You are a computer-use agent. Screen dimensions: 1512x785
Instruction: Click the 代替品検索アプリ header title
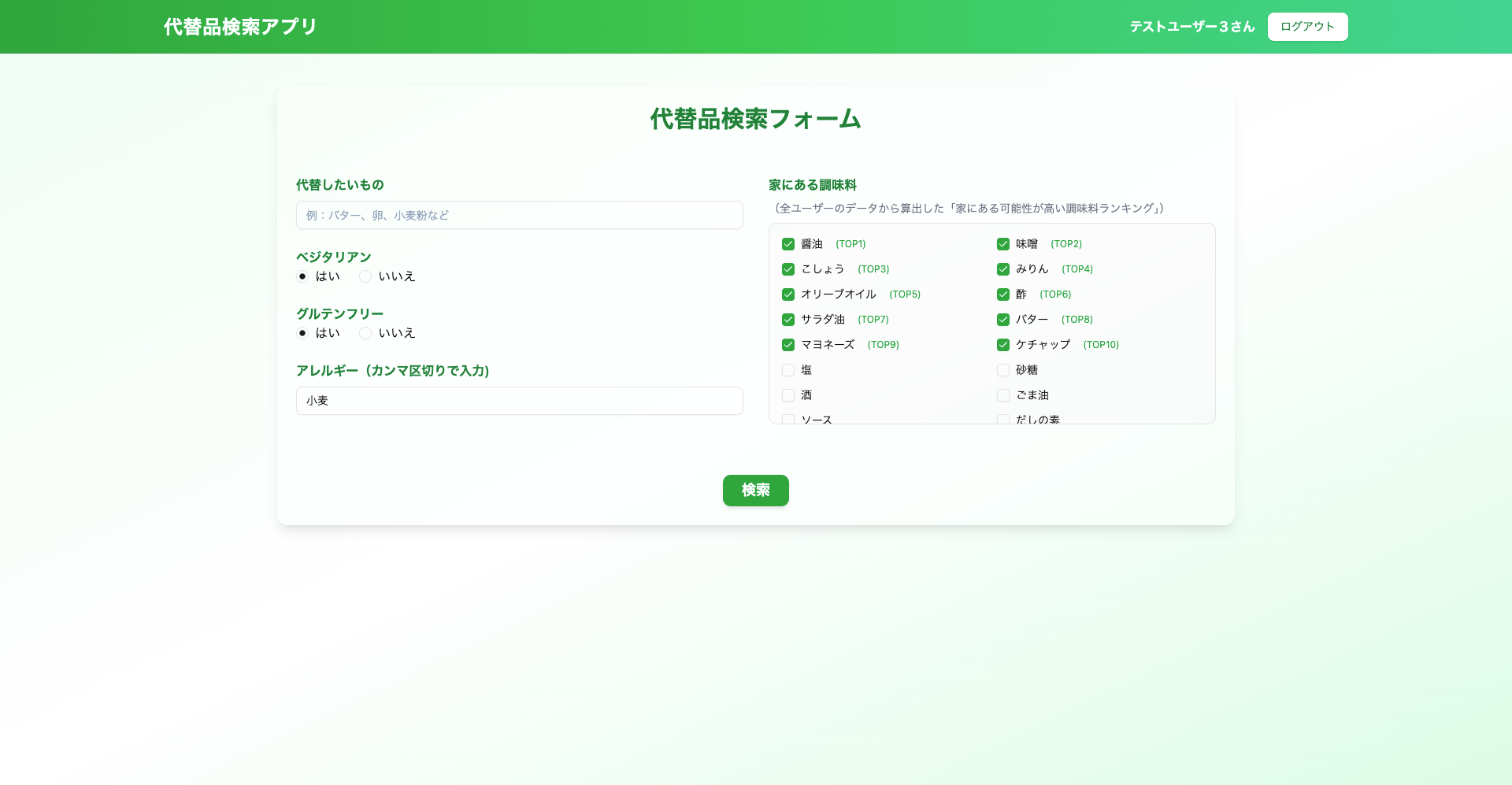click(x=240, y=27)
